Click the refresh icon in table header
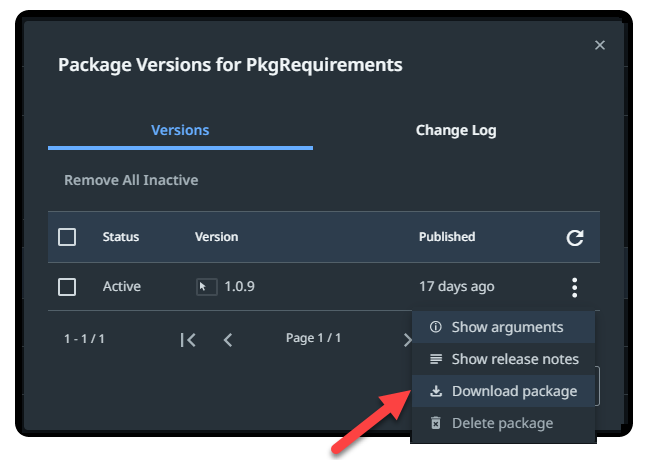The width and height of the screenshot is (654, 460). coord(574,238)
